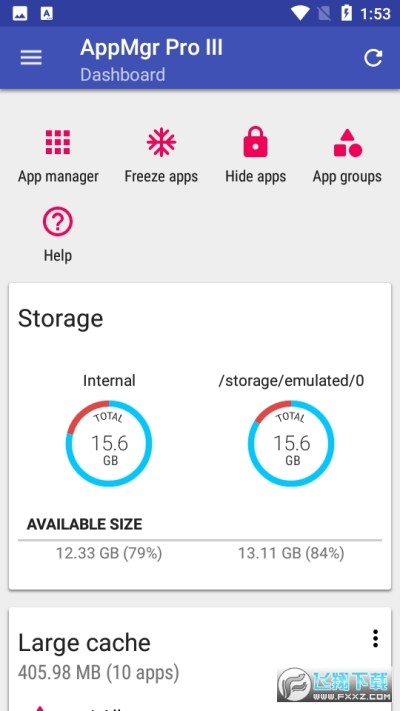Tap the AppMgr Pro III title
Viewport: 400px width, 711px height.
coord(151,48)
